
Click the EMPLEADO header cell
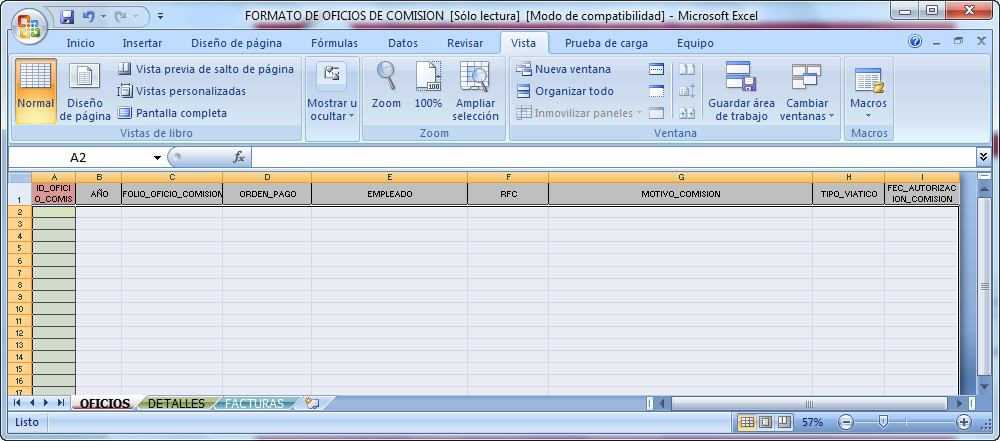(390, 194)
